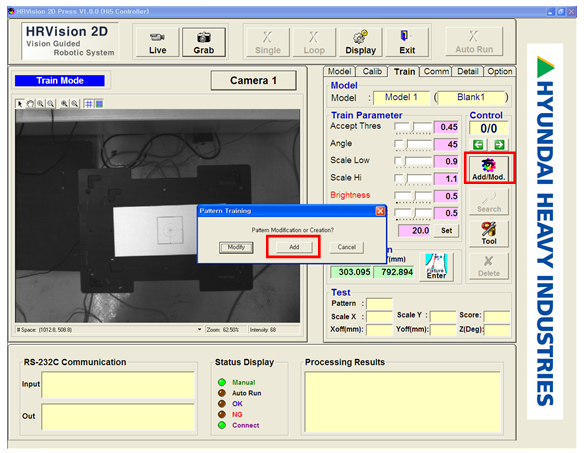This screenshot has height=453, width=584.
Task: Grab a camera image
Action: pyautogui.click(x=204, y=42)
